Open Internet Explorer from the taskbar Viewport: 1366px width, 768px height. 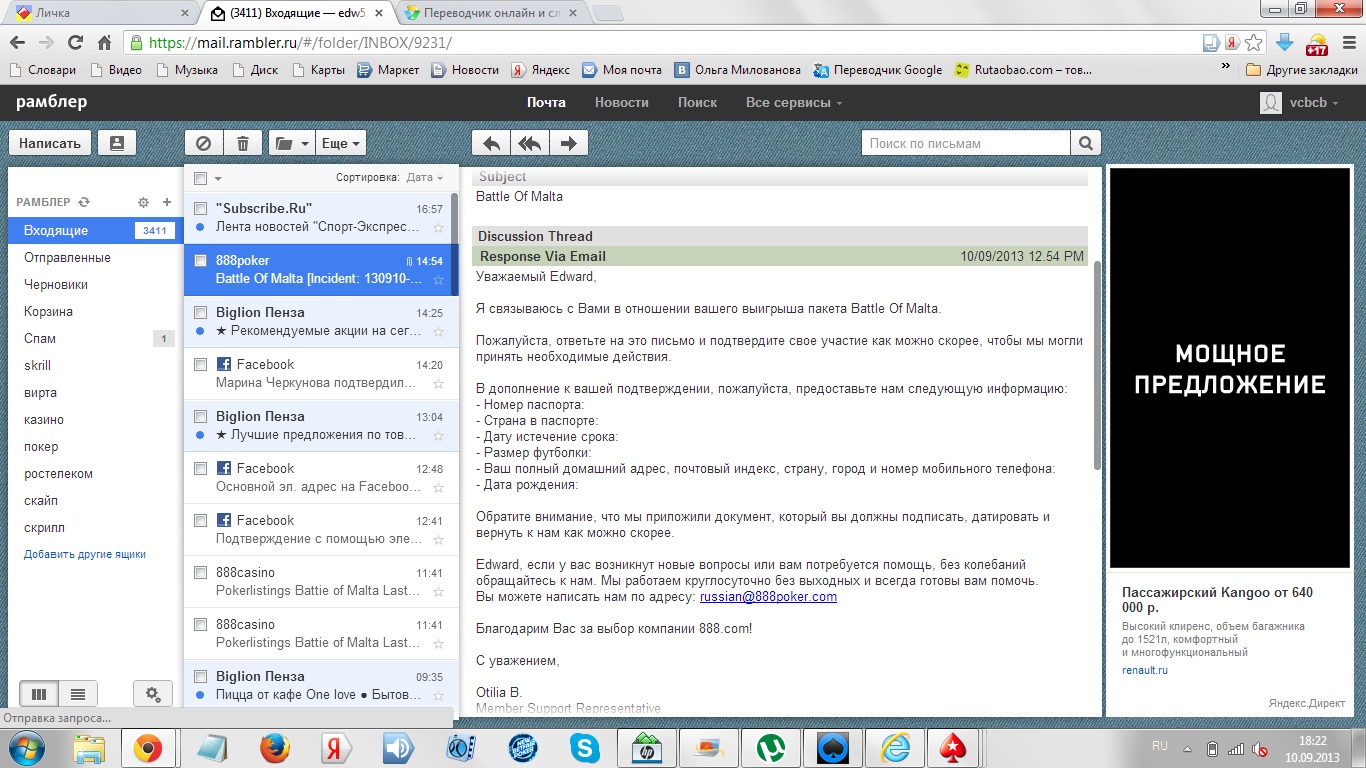pos(895,748)
